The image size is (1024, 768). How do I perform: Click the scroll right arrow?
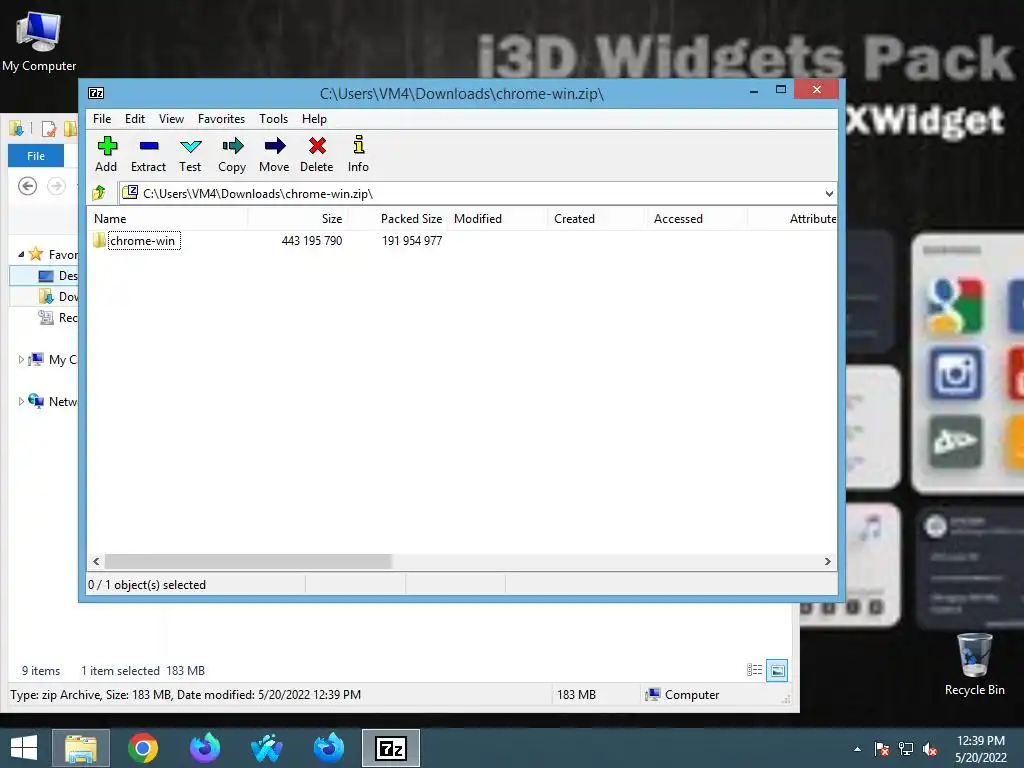pyautogui.click(x=827, y=561)
